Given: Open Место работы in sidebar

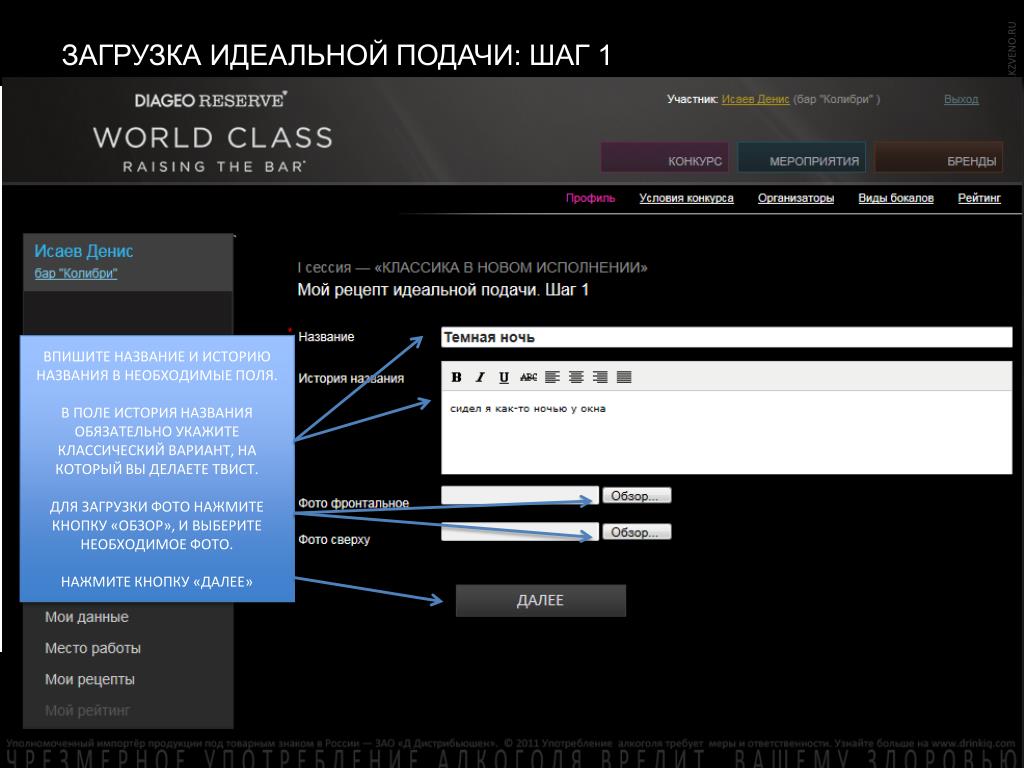Looking at the screenshot, I should (93, 648).
